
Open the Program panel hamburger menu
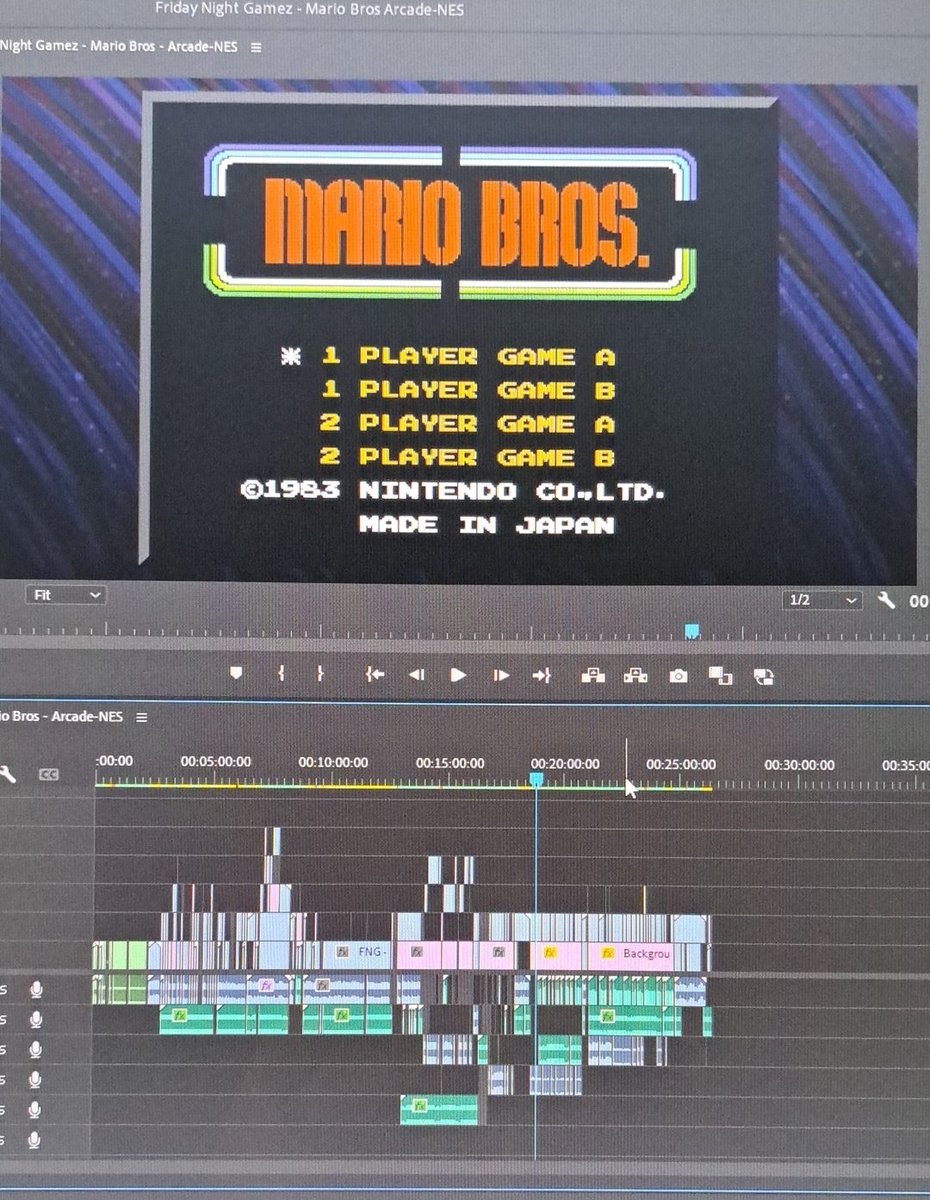click(256, 47)
